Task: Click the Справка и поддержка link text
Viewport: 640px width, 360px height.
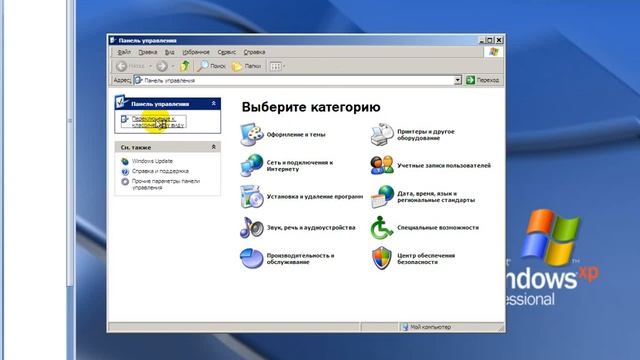Action: click(x=160, y=171)
